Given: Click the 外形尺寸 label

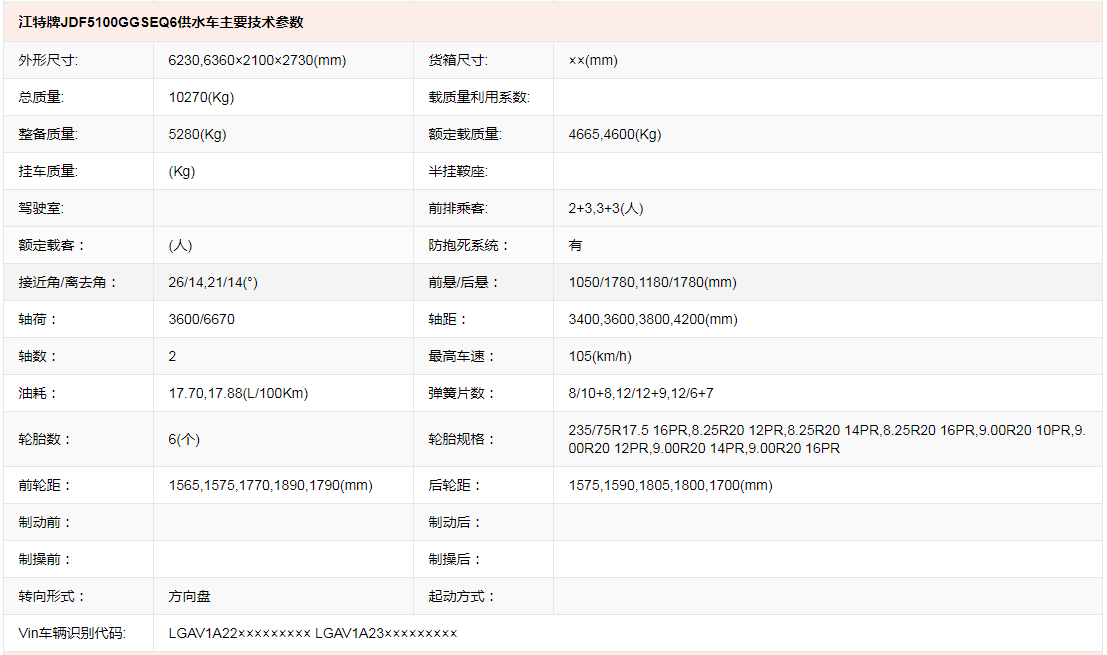Looking at the screenshot, I should [x=48, y=61].
